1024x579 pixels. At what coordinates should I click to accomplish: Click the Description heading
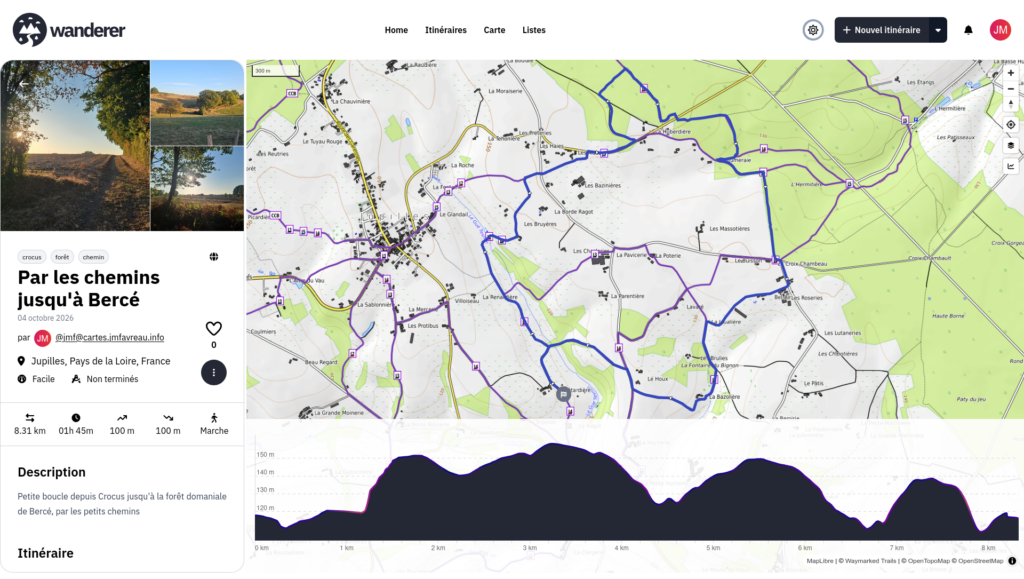tap(52, 472)
